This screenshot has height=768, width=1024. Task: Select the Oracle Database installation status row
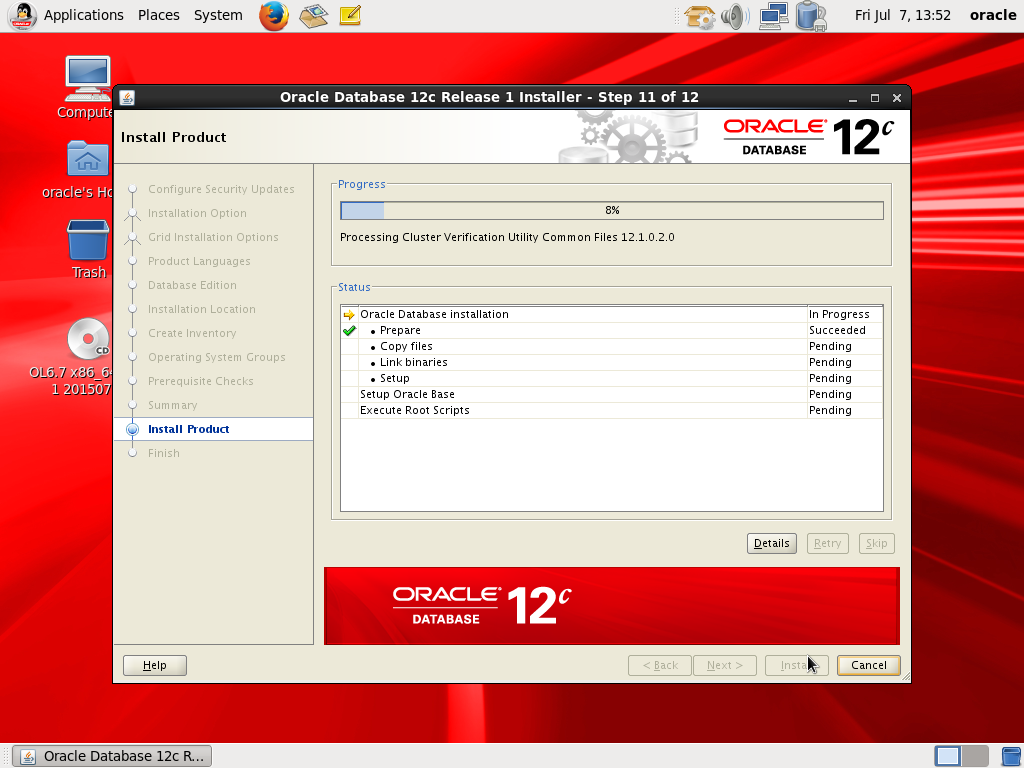coord(612,314)
